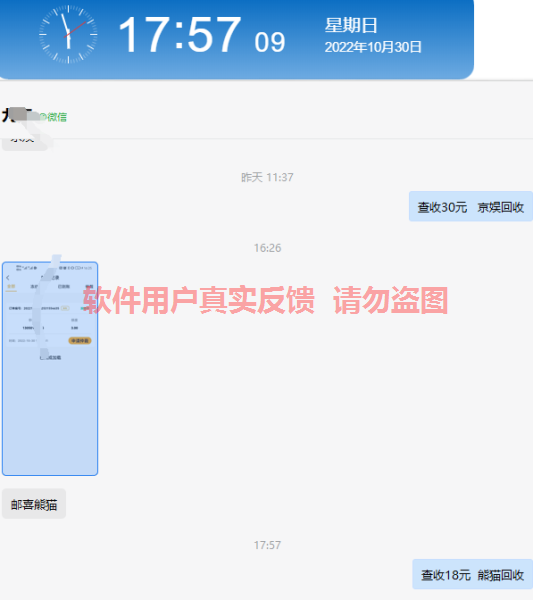Screen dimensions: 533x600
Task: Click the 查收18元 熊猫回收 message bubble
Action: click(x=473, y=574)
